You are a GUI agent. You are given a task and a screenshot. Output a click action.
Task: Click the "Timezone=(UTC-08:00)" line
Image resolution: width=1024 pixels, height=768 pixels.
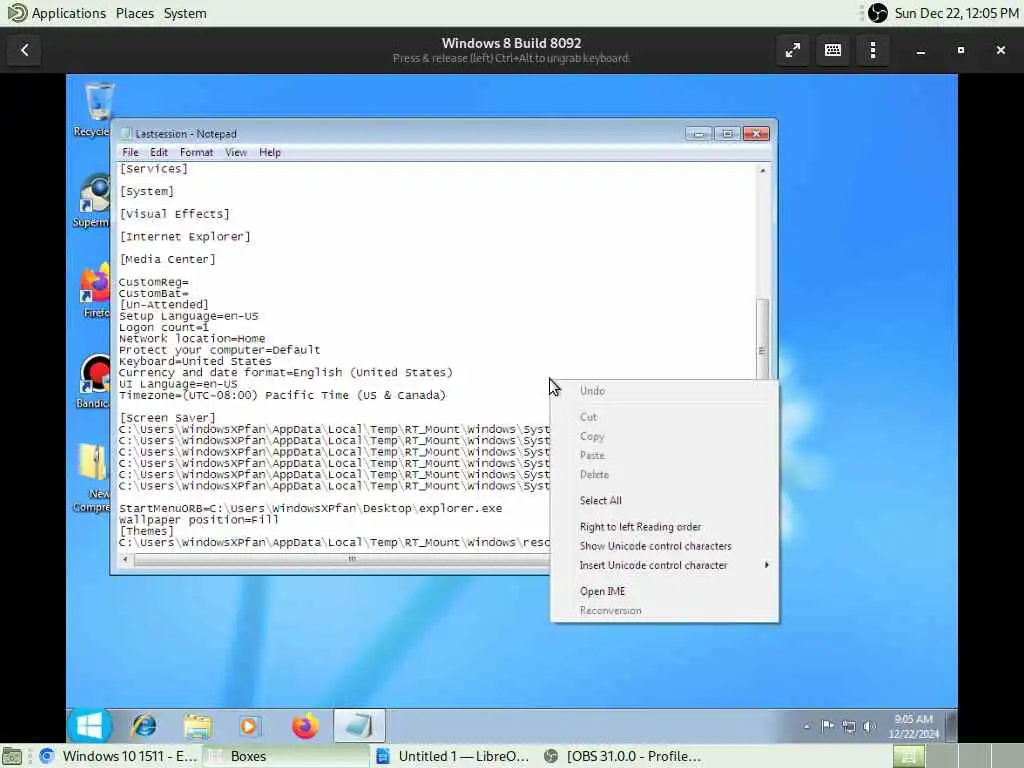[282, 395]
